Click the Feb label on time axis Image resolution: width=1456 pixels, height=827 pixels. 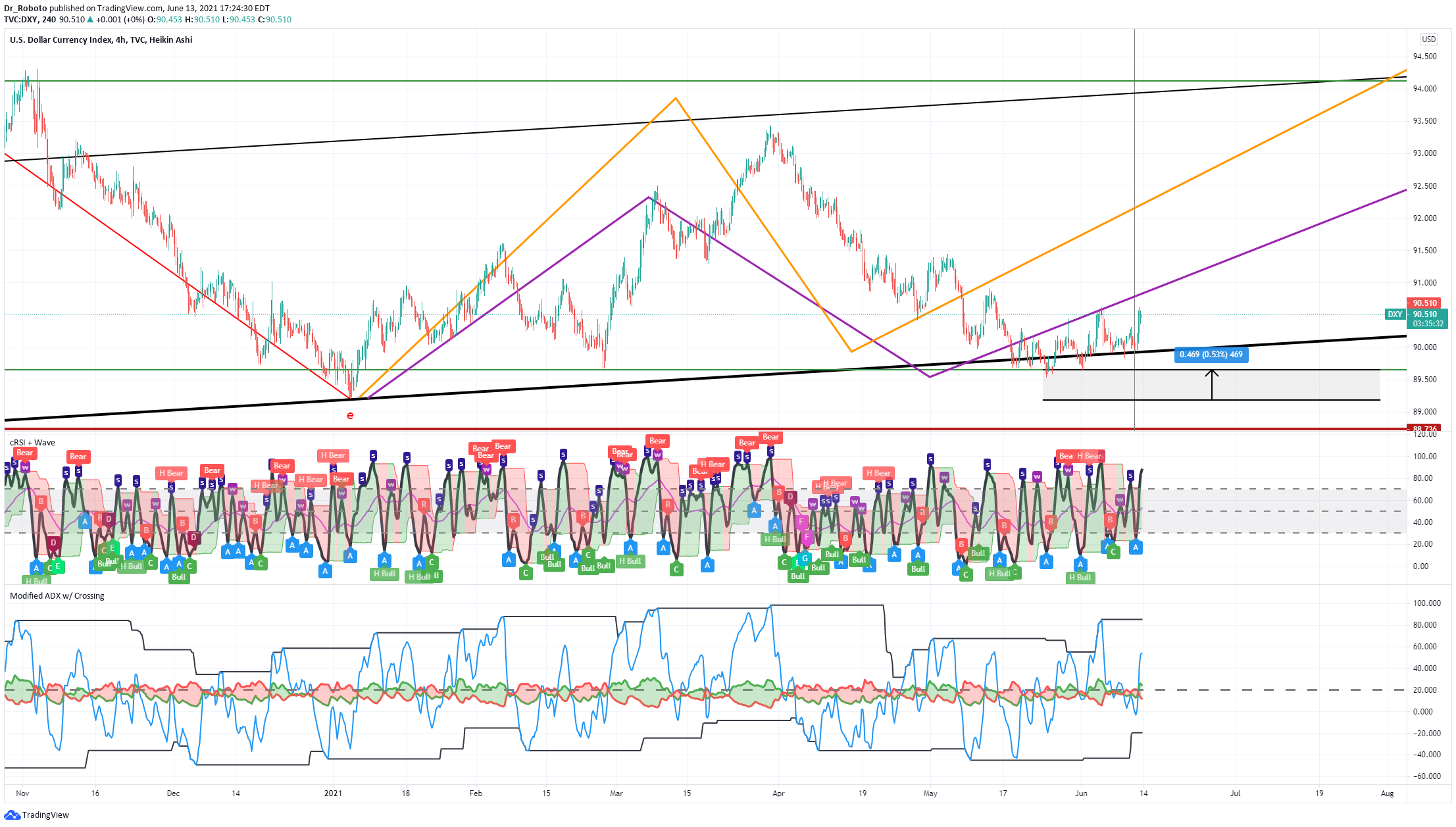[x=476, y=793]
